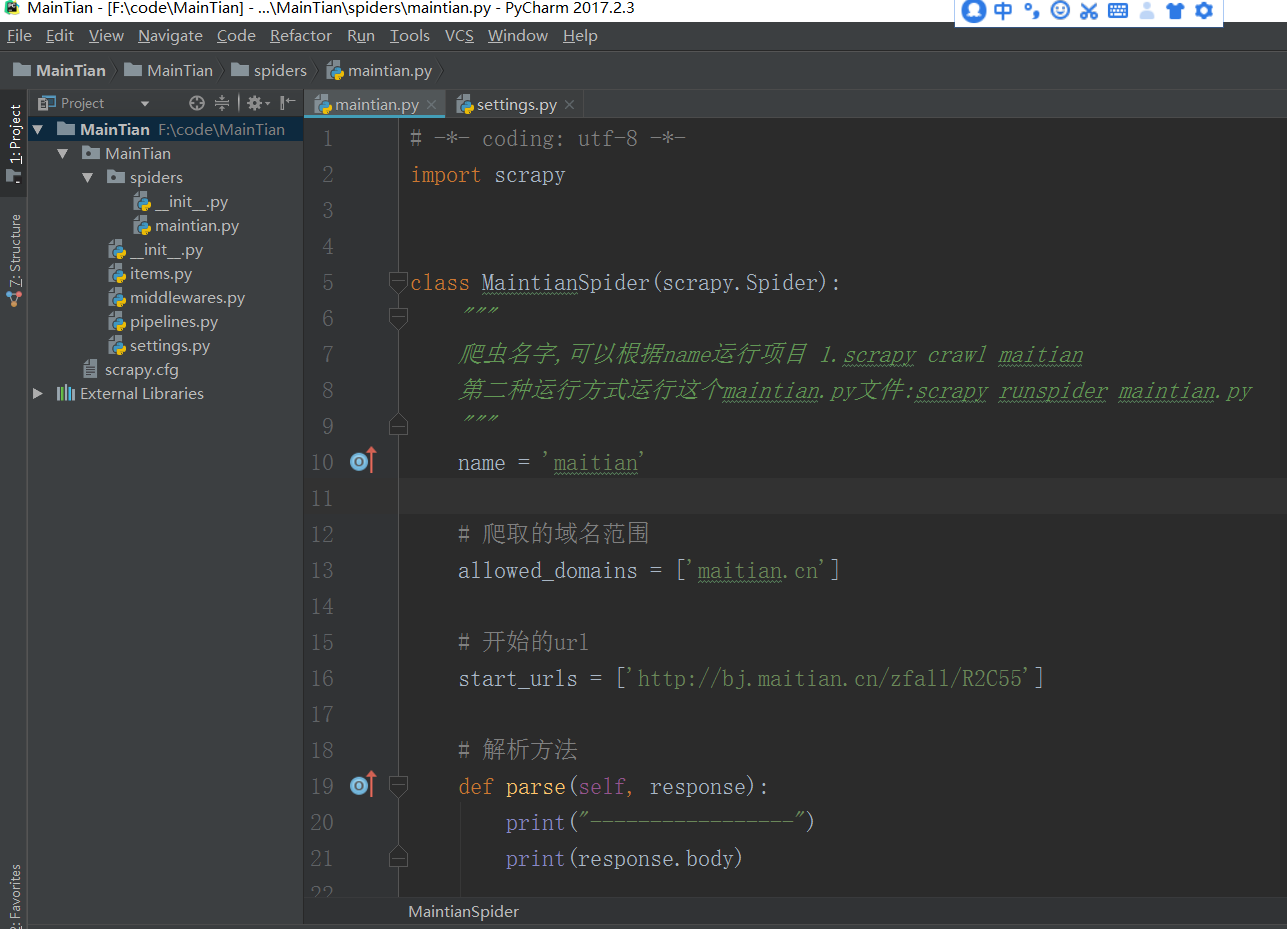The width and height of the screenshot is (1287, 929).
Task: Toggle the fold marker at def parse
Action: 398,786
